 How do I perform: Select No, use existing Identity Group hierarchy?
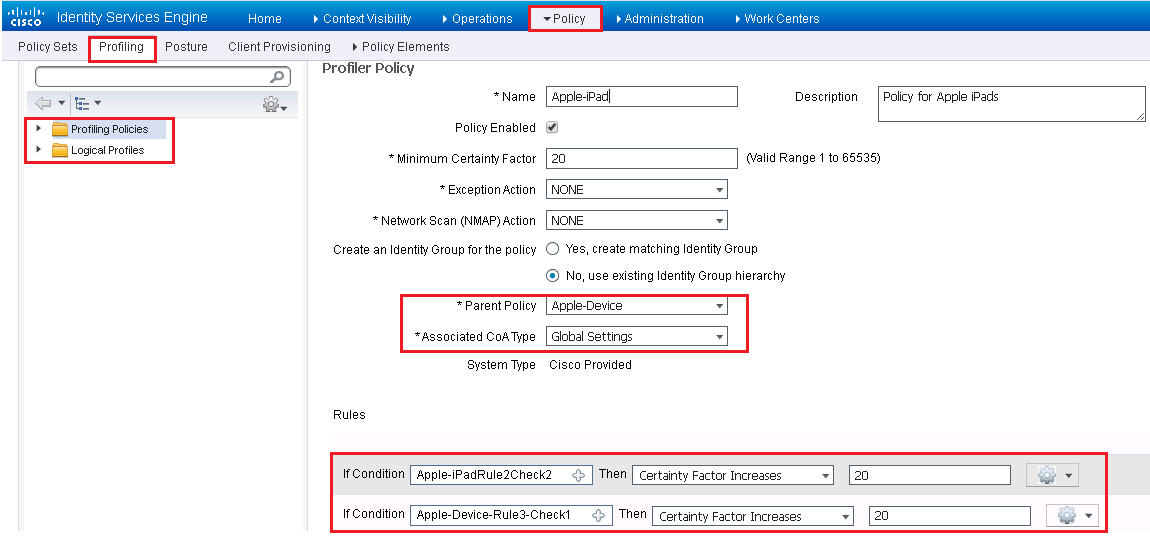point(553,276)
